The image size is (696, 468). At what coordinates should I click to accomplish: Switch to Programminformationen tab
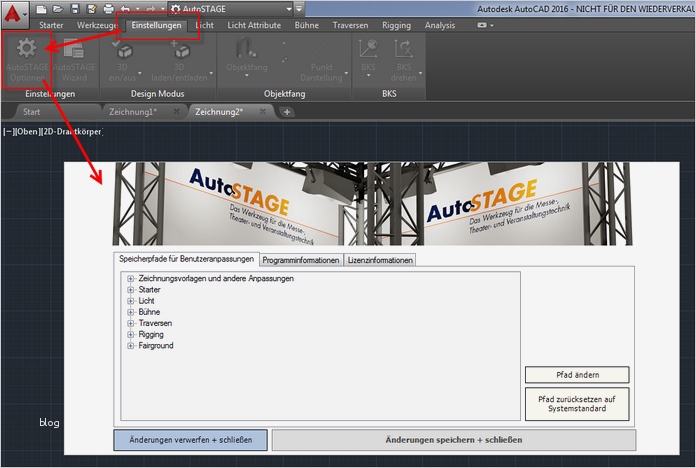(301, 260)
